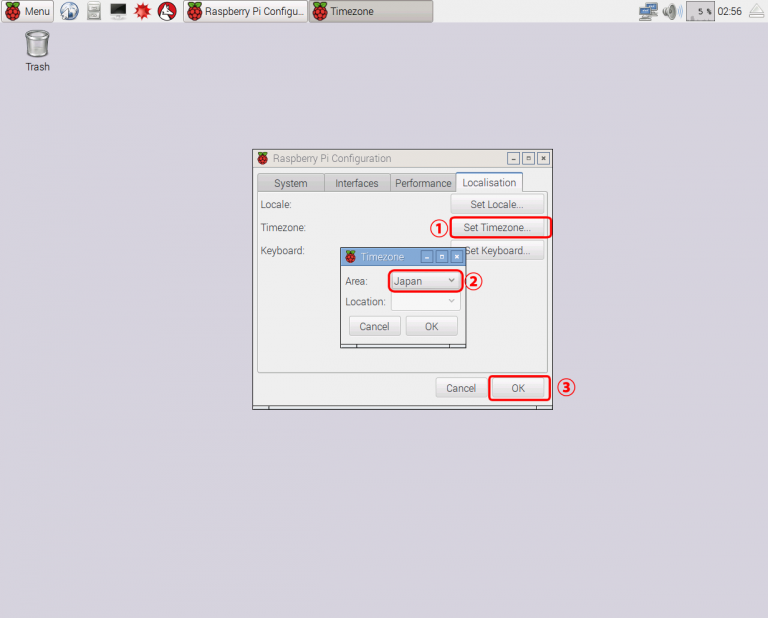Open the Performance tab
The image size is (768, 618).
[x=423, y=183]
